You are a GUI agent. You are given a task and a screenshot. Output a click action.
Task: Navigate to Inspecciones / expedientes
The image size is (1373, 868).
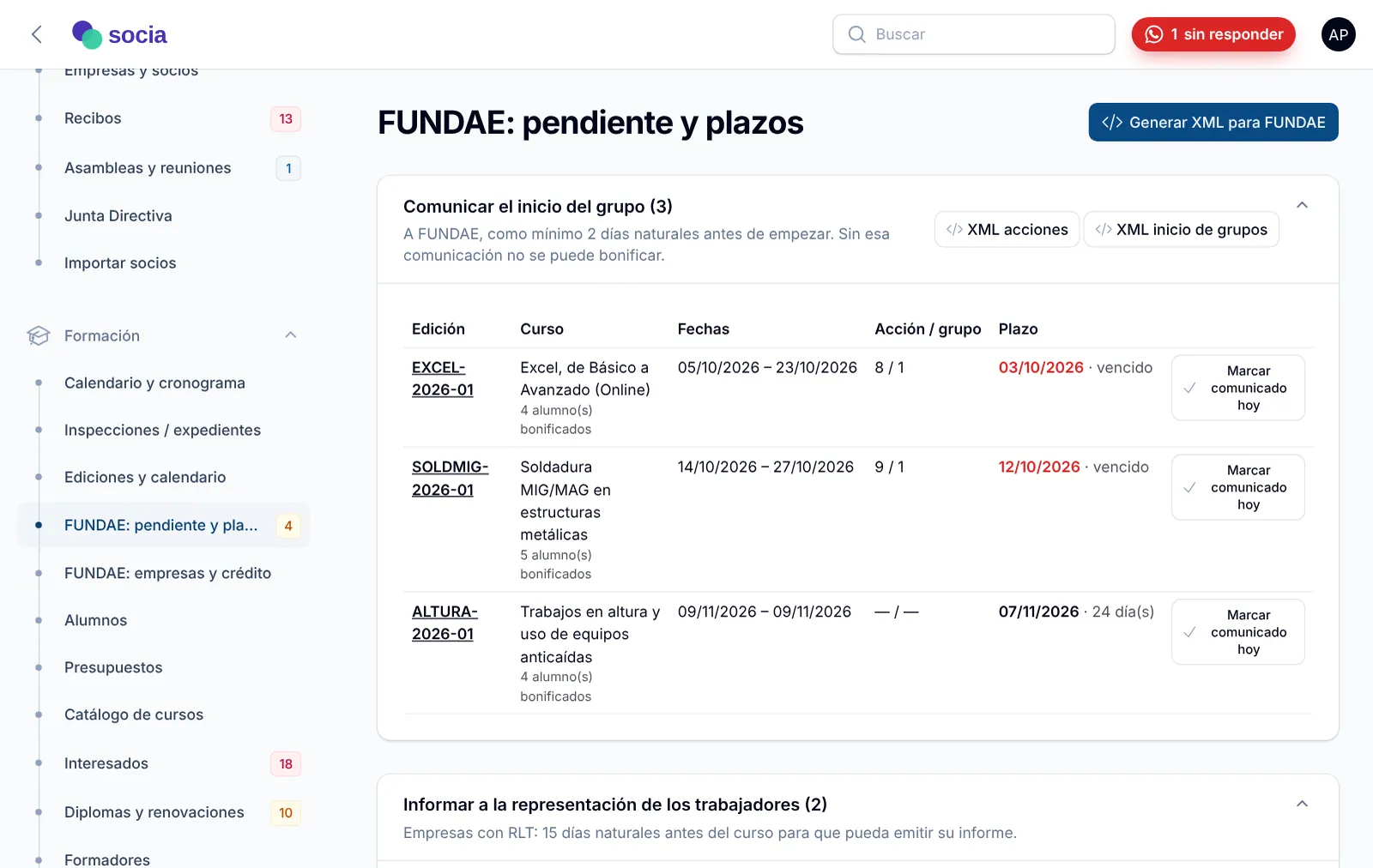pos(162,431)
